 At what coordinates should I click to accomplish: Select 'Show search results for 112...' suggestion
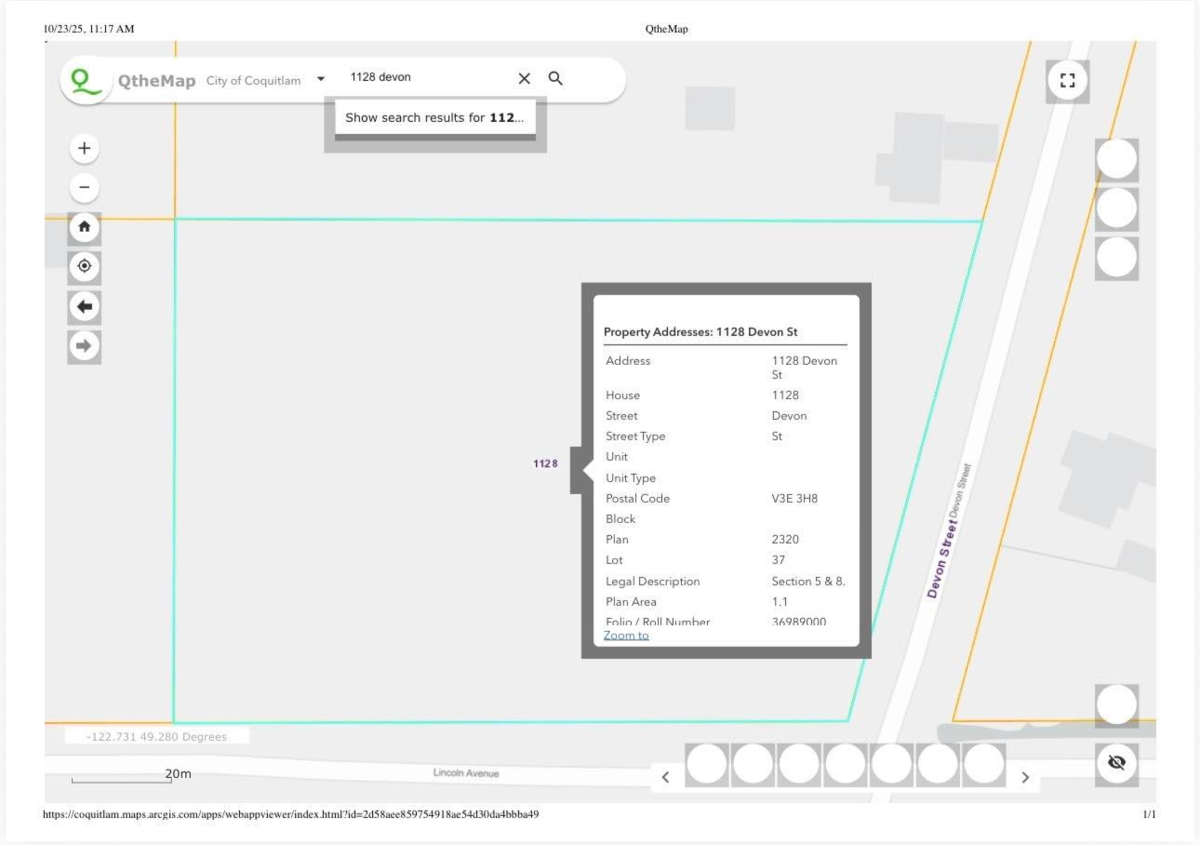coord(434,118)
